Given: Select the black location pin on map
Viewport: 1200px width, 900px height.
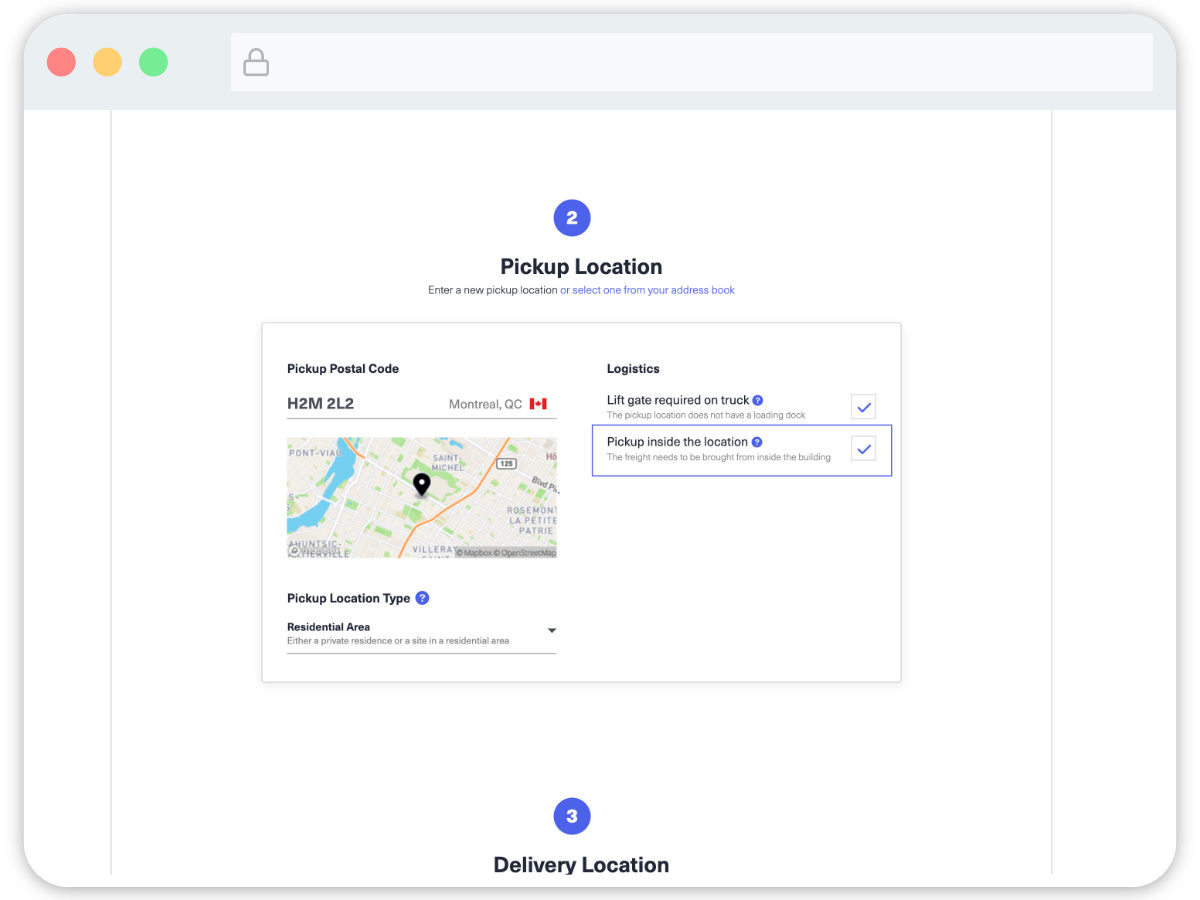Looking at the screenshot, I should coord(422,485).
